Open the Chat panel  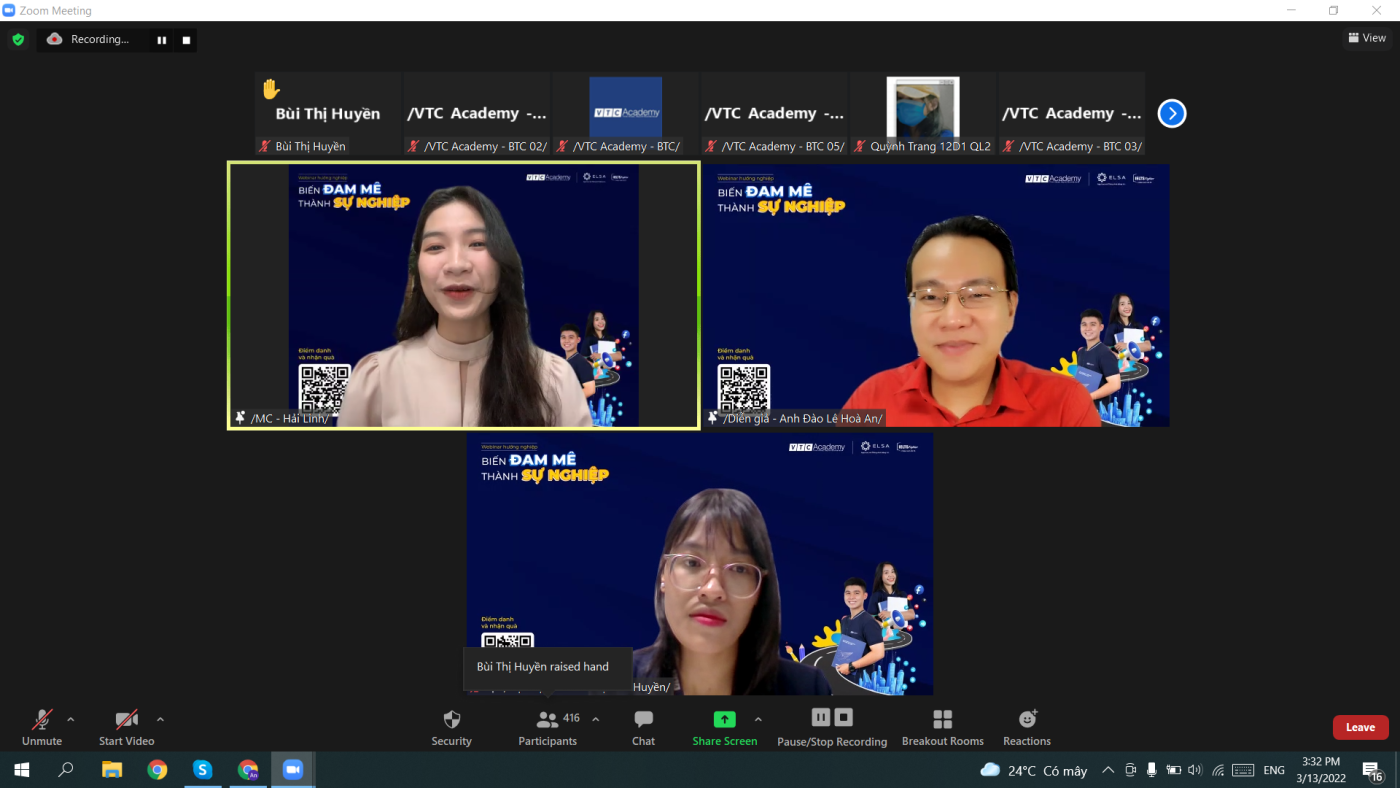643,726
